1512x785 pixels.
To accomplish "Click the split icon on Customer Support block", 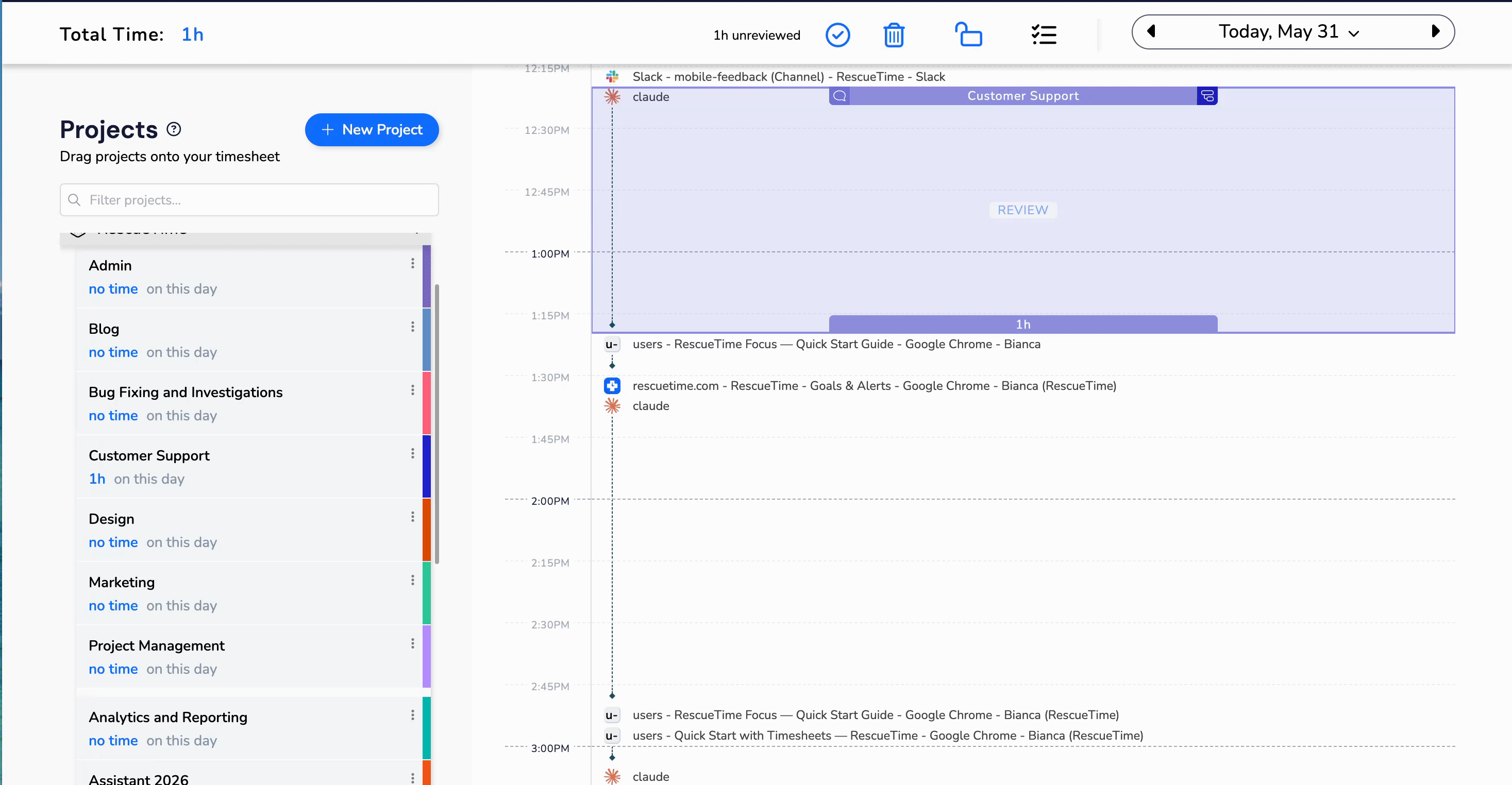I will tap(1207, 96).
